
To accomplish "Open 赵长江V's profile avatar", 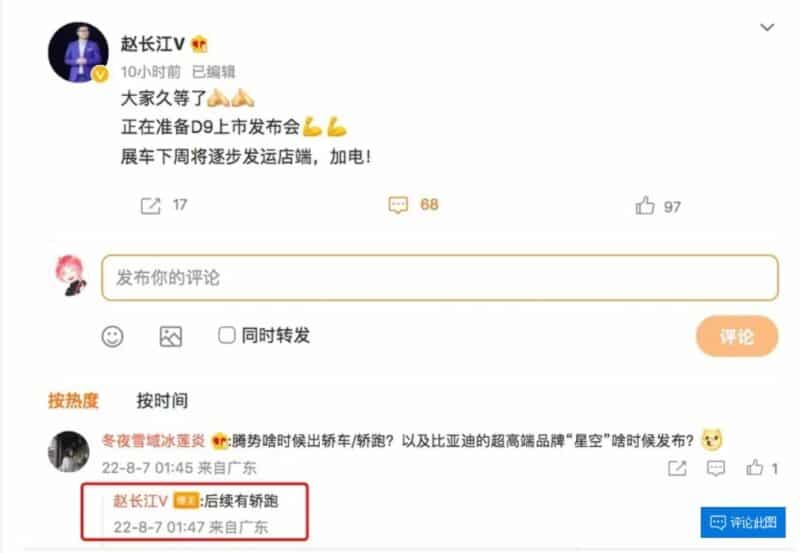I will (78, 52).
